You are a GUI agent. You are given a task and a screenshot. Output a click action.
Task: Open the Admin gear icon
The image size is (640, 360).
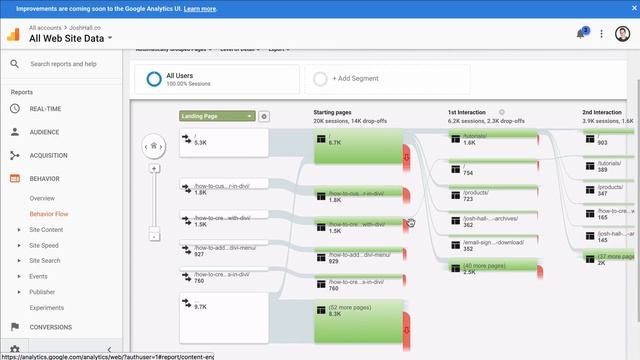pyautogui.click(x=15, y=349)
